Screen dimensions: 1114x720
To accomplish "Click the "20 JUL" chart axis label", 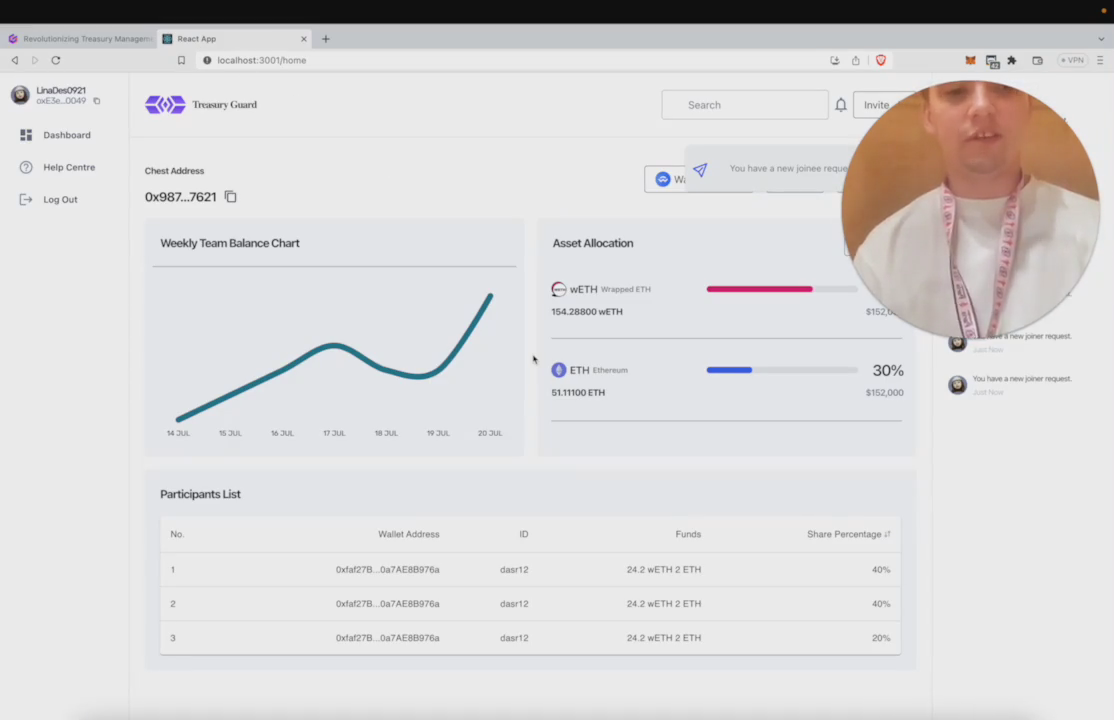I will [x=490, y=434].
